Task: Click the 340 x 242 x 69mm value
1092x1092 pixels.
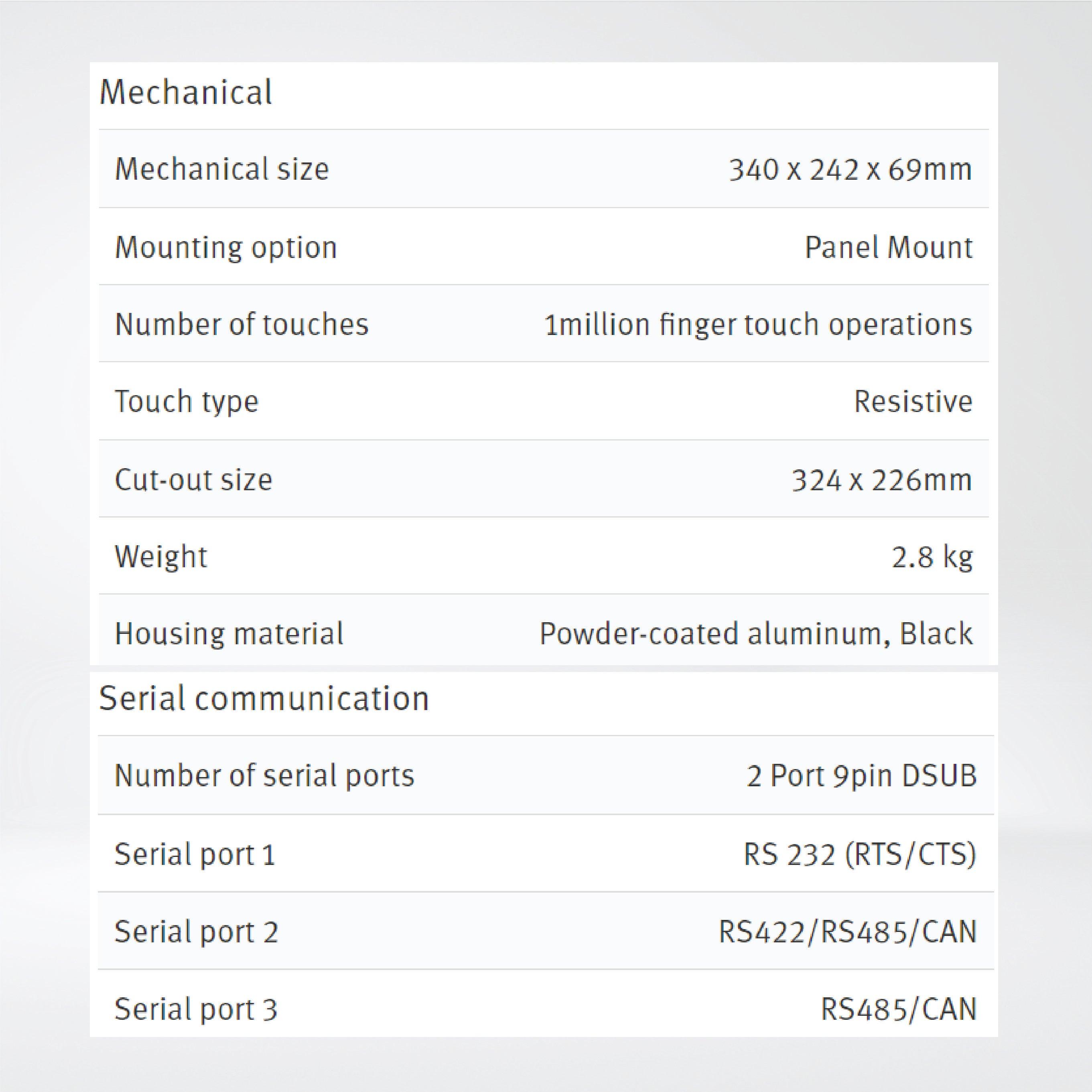Action: click(x=850, y=169)
